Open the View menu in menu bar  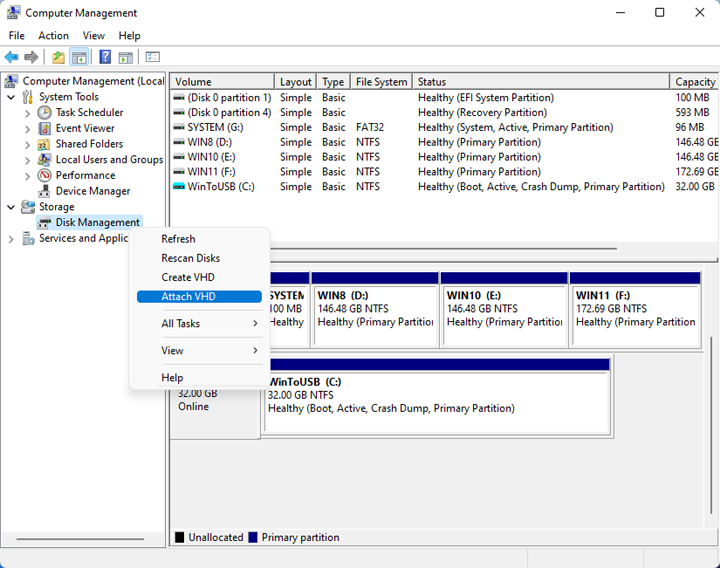tap(94, 35)
